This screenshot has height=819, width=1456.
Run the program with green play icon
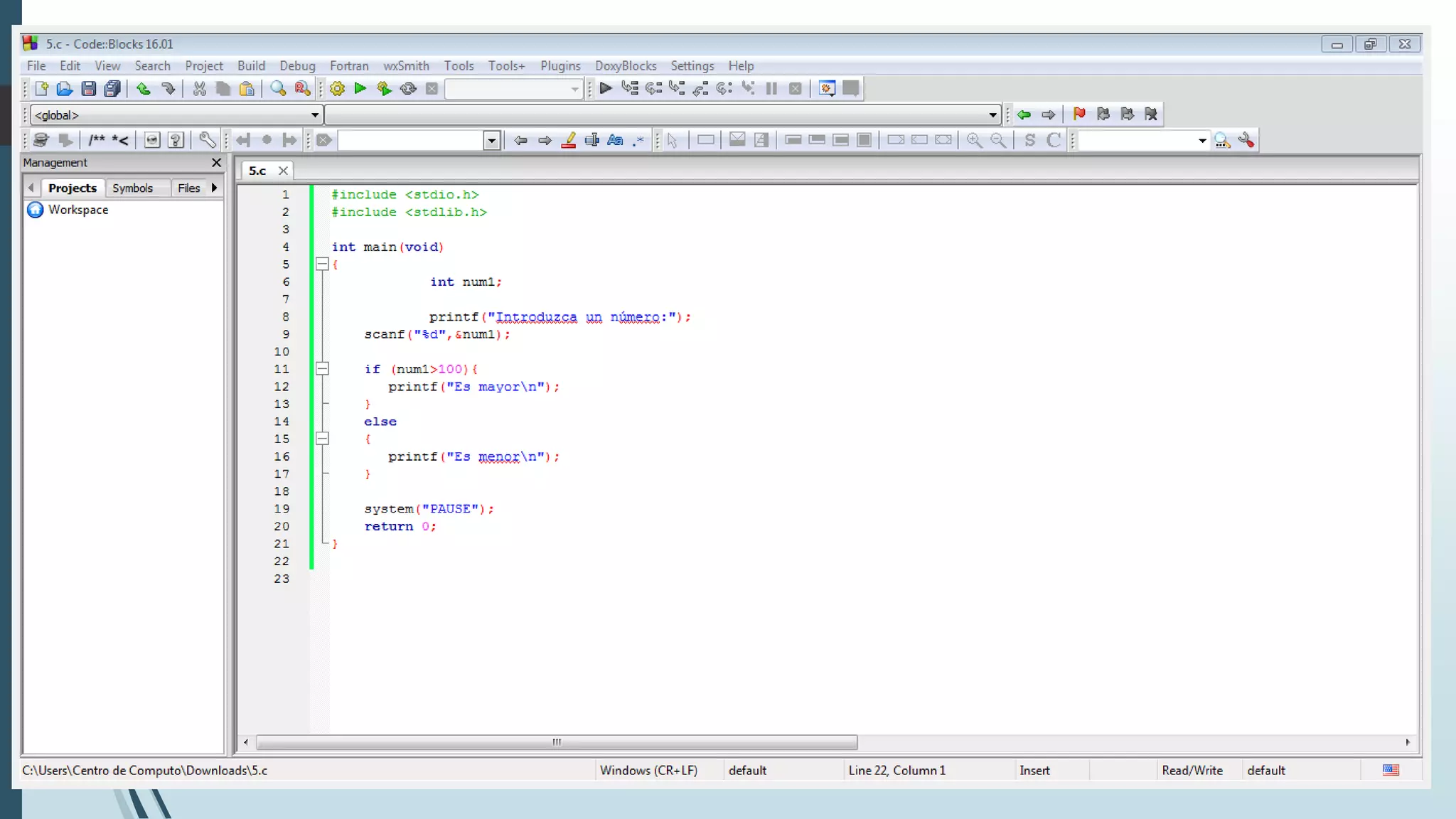[360, 88]
